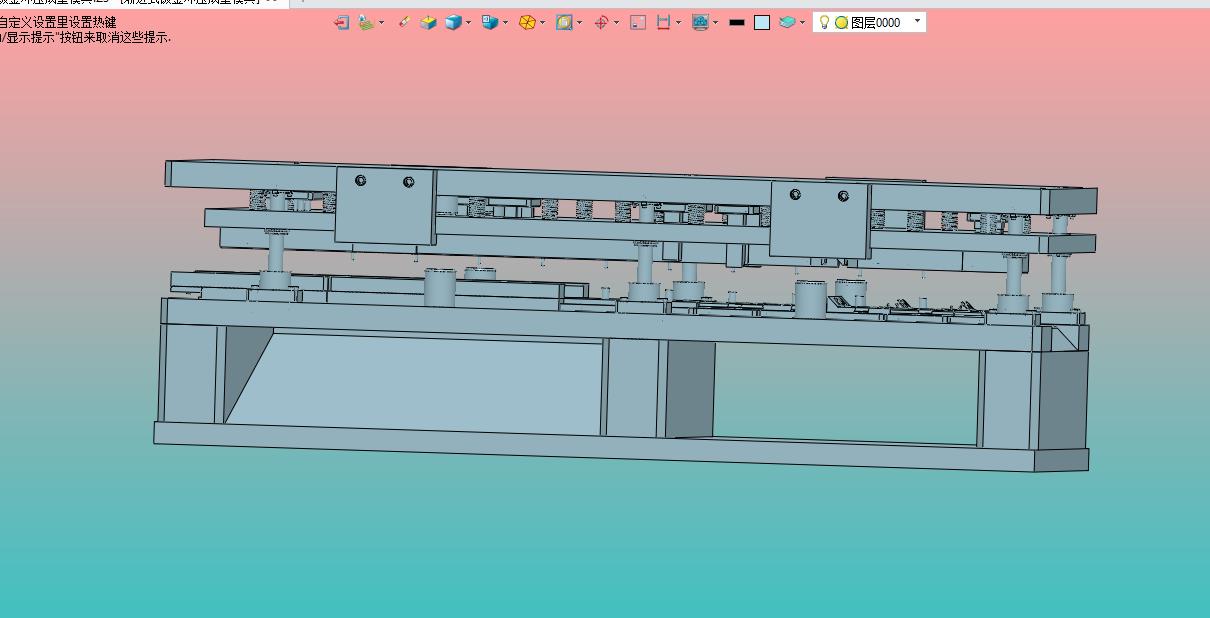Expand the monitor display dropdown arrow
The image size is (1210, 618).
[715, 22]
